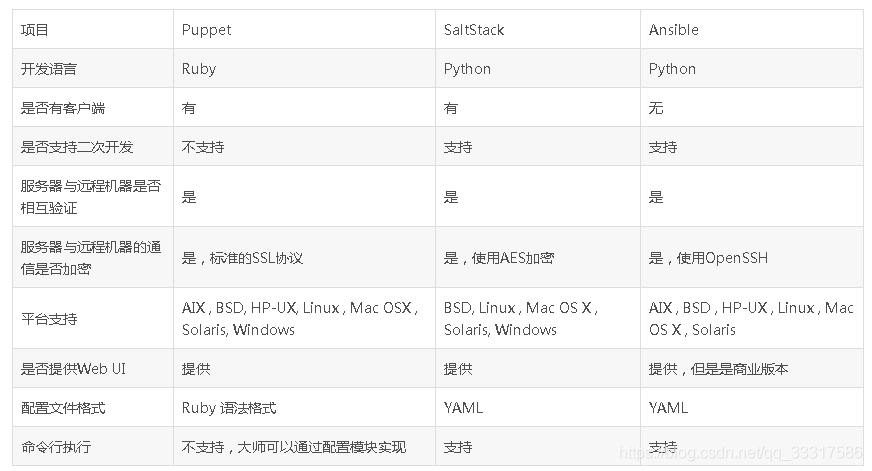This screenshot has height=471, width=872.
Task: Select the SaltStack column header
Action: (538, 29)
